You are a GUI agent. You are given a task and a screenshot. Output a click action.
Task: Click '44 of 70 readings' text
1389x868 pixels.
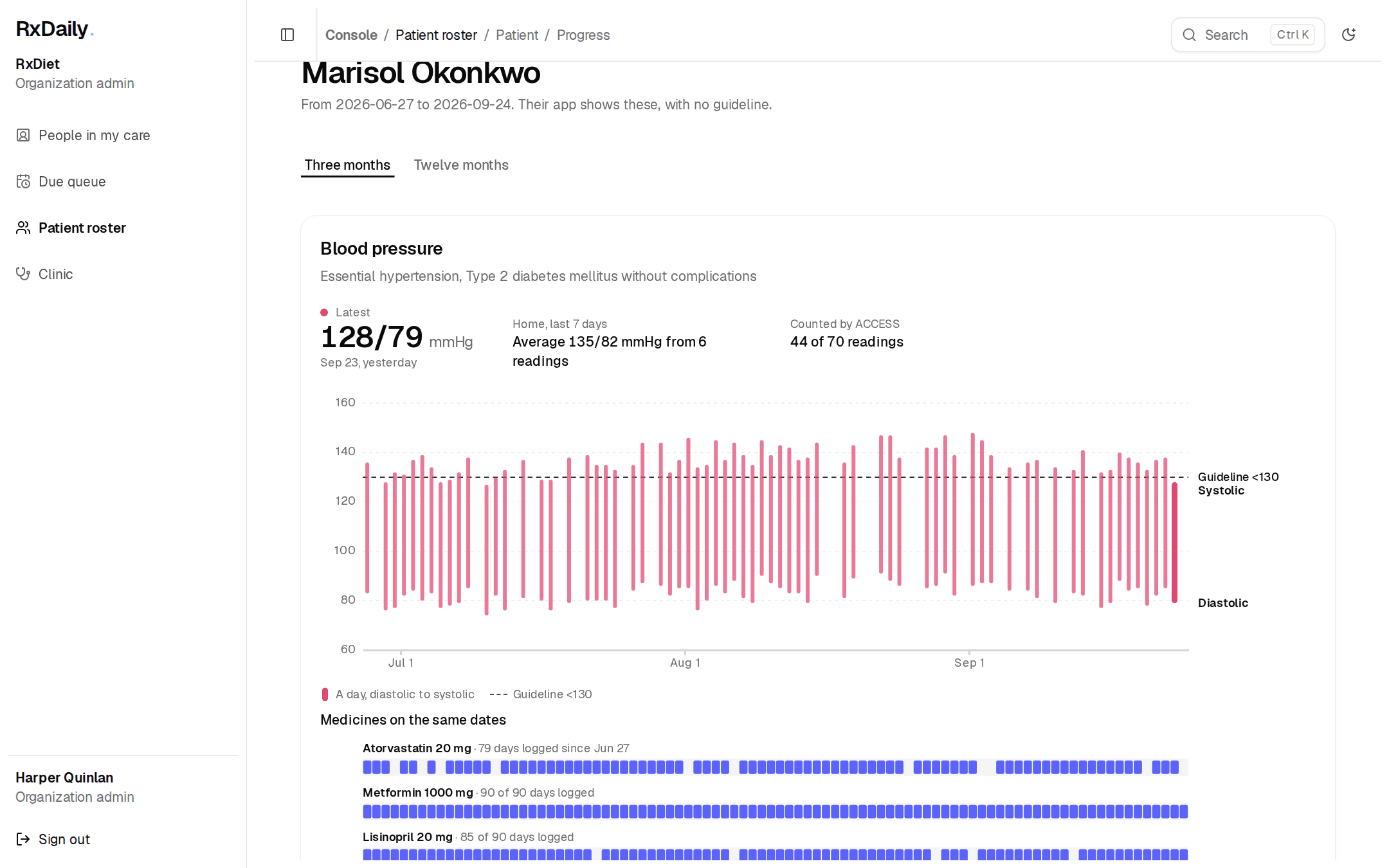847,341
